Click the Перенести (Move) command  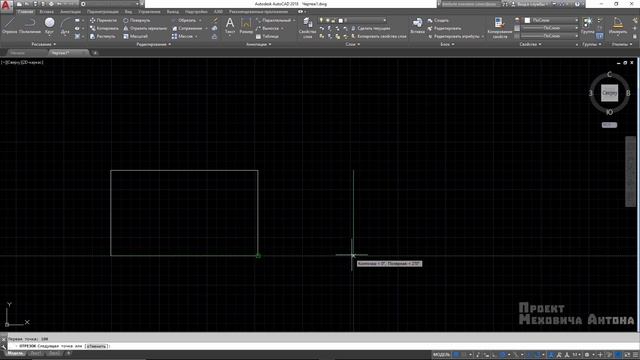pos(103,20)
